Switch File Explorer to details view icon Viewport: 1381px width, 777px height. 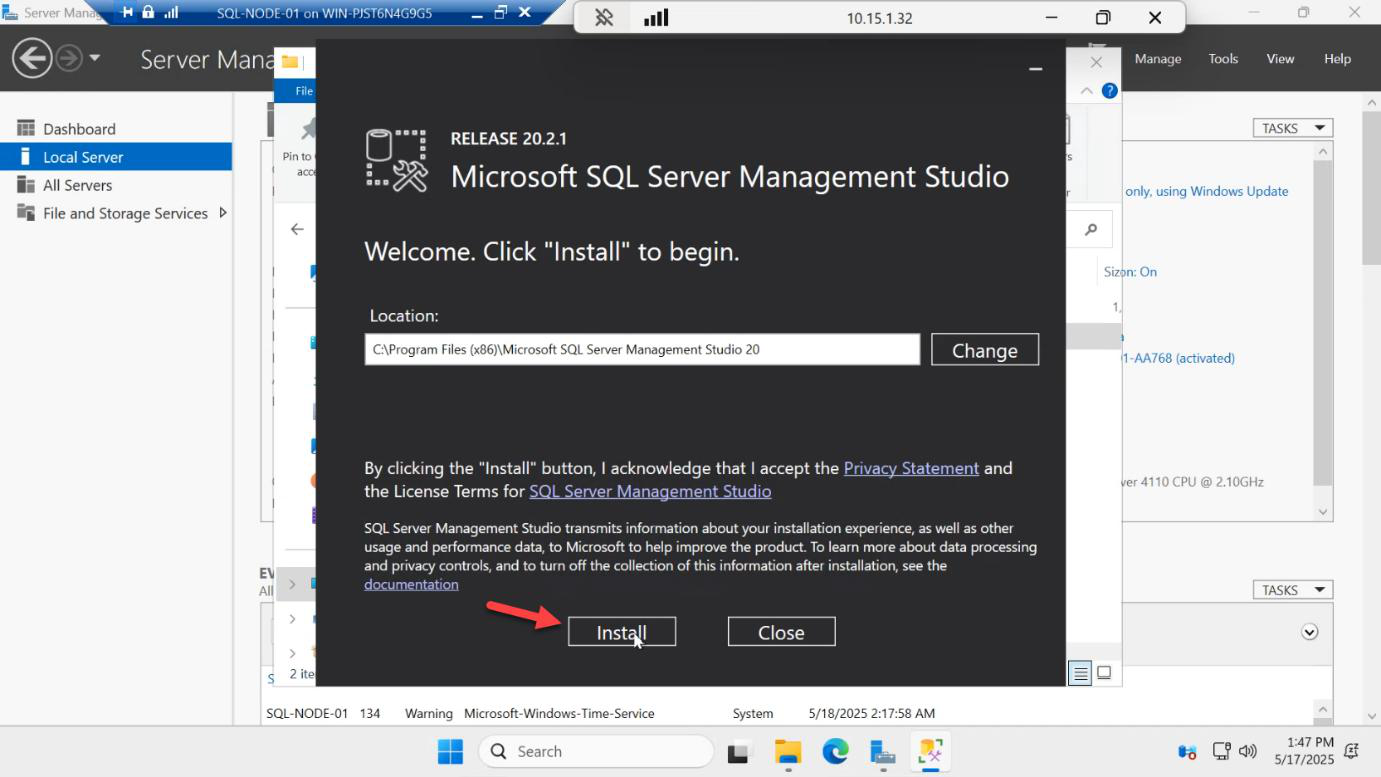pos(1080,673)
